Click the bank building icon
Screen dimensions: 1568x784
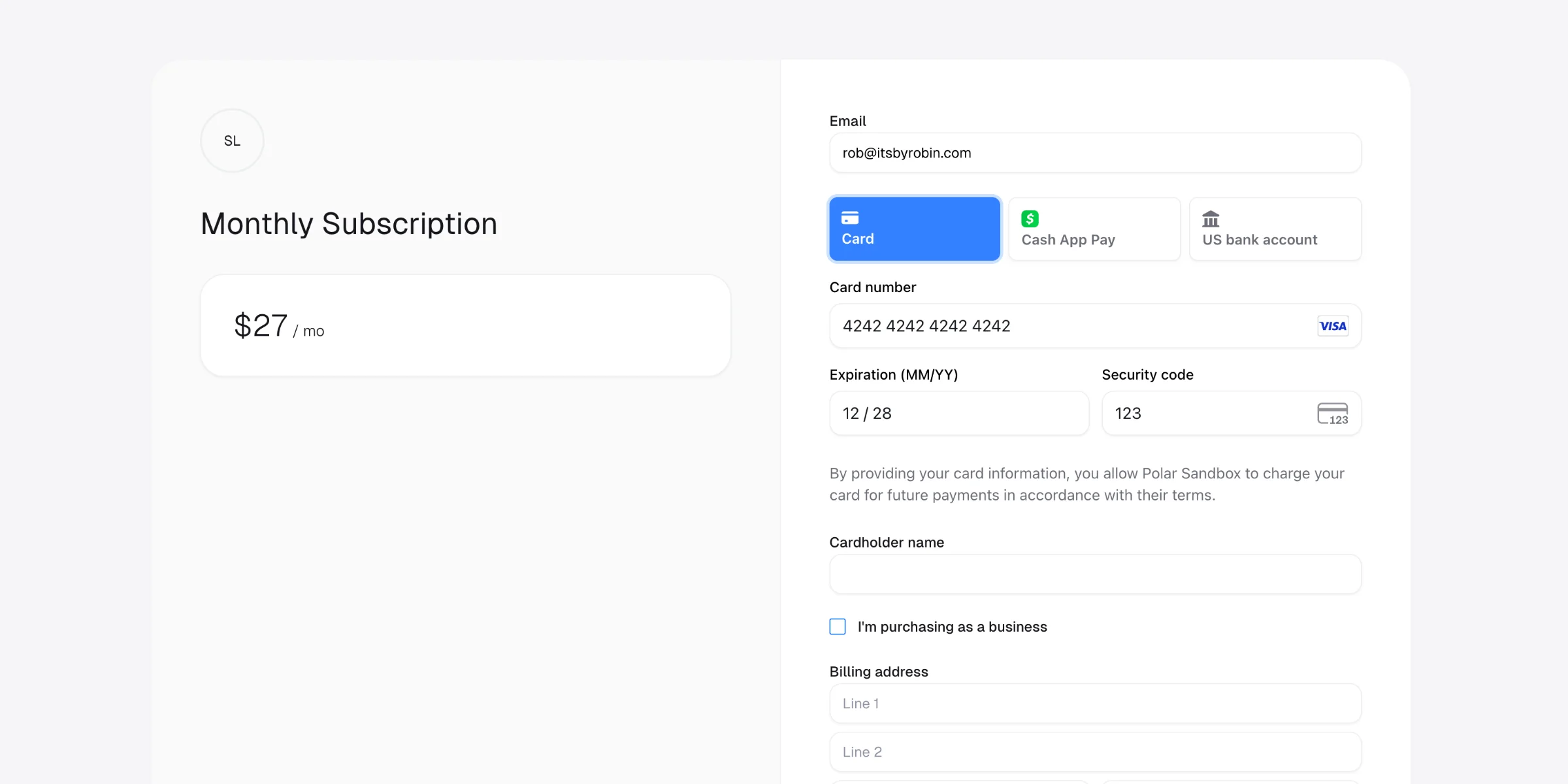(1211, 219)
